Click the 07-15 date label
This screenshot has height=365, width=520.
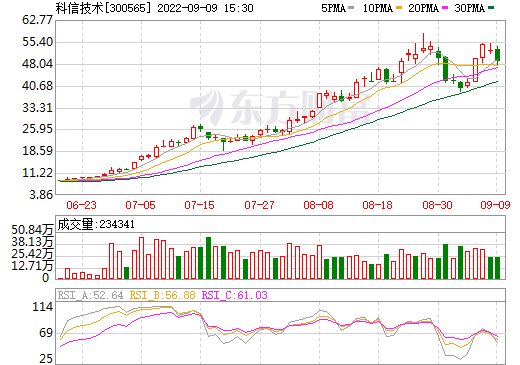(199, 205)
